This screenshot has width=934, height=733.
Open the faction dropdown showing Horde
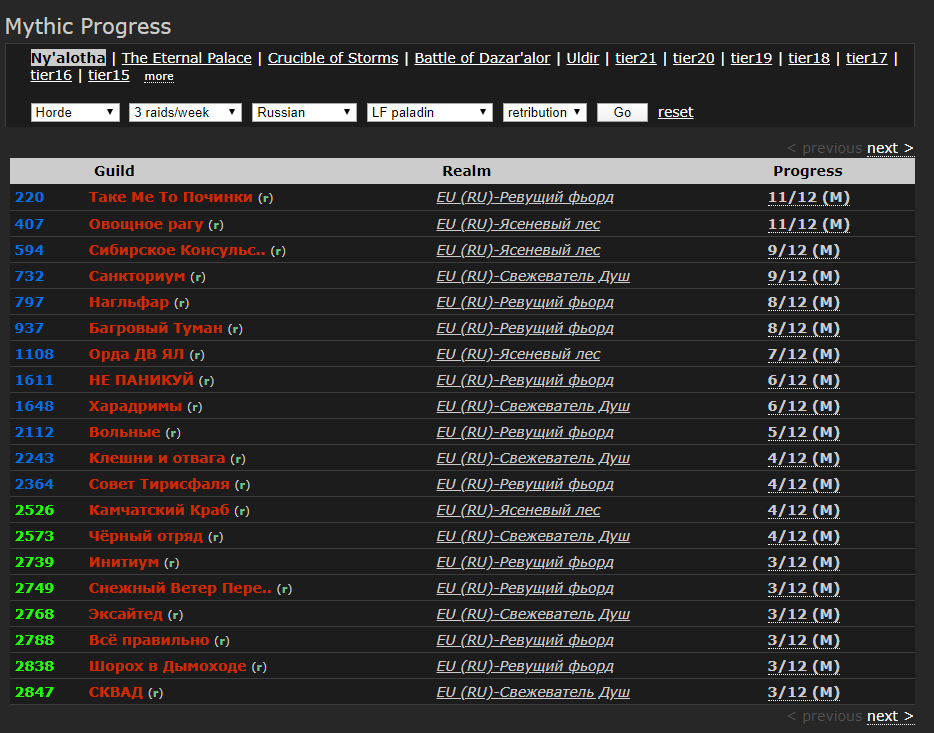(x=74, y=112)
